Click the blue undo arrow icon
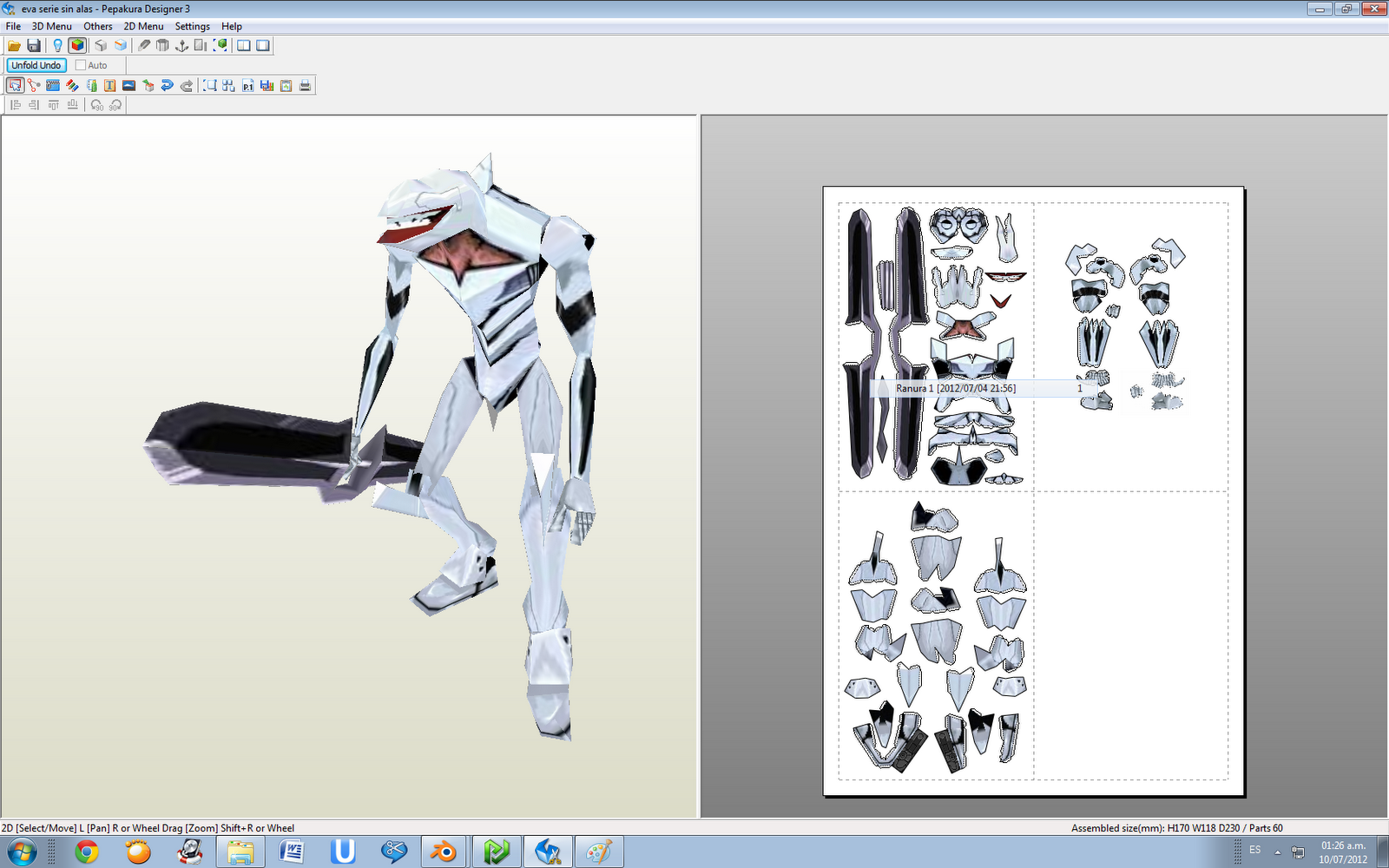Screen dimensions: 1389x868 (167, 85)
